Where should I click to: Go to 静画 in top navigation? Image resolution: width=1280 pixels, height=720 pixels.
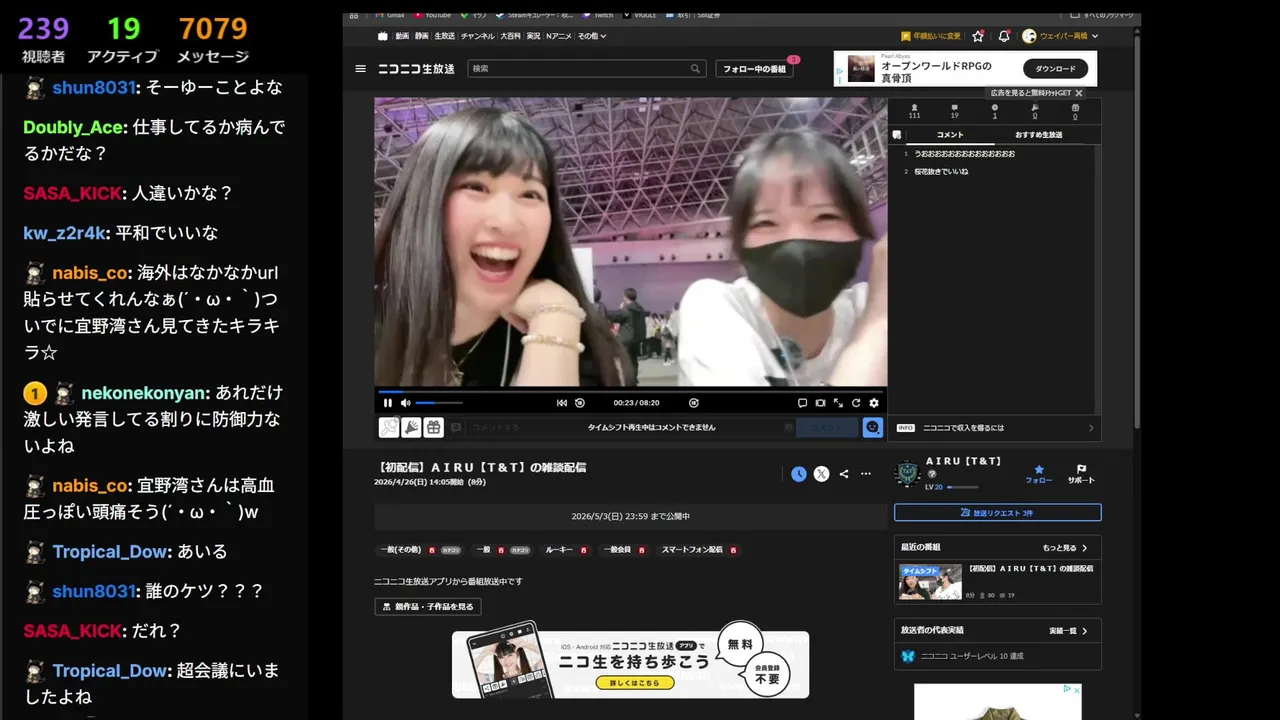tap(421, 36)
